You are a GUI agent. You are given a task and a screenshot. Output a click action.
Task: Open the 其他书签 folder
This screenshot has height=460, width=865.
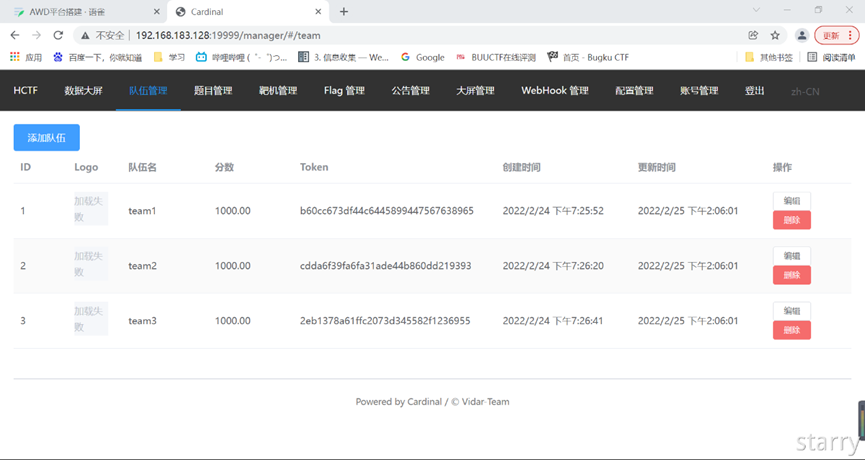point(768,57)
